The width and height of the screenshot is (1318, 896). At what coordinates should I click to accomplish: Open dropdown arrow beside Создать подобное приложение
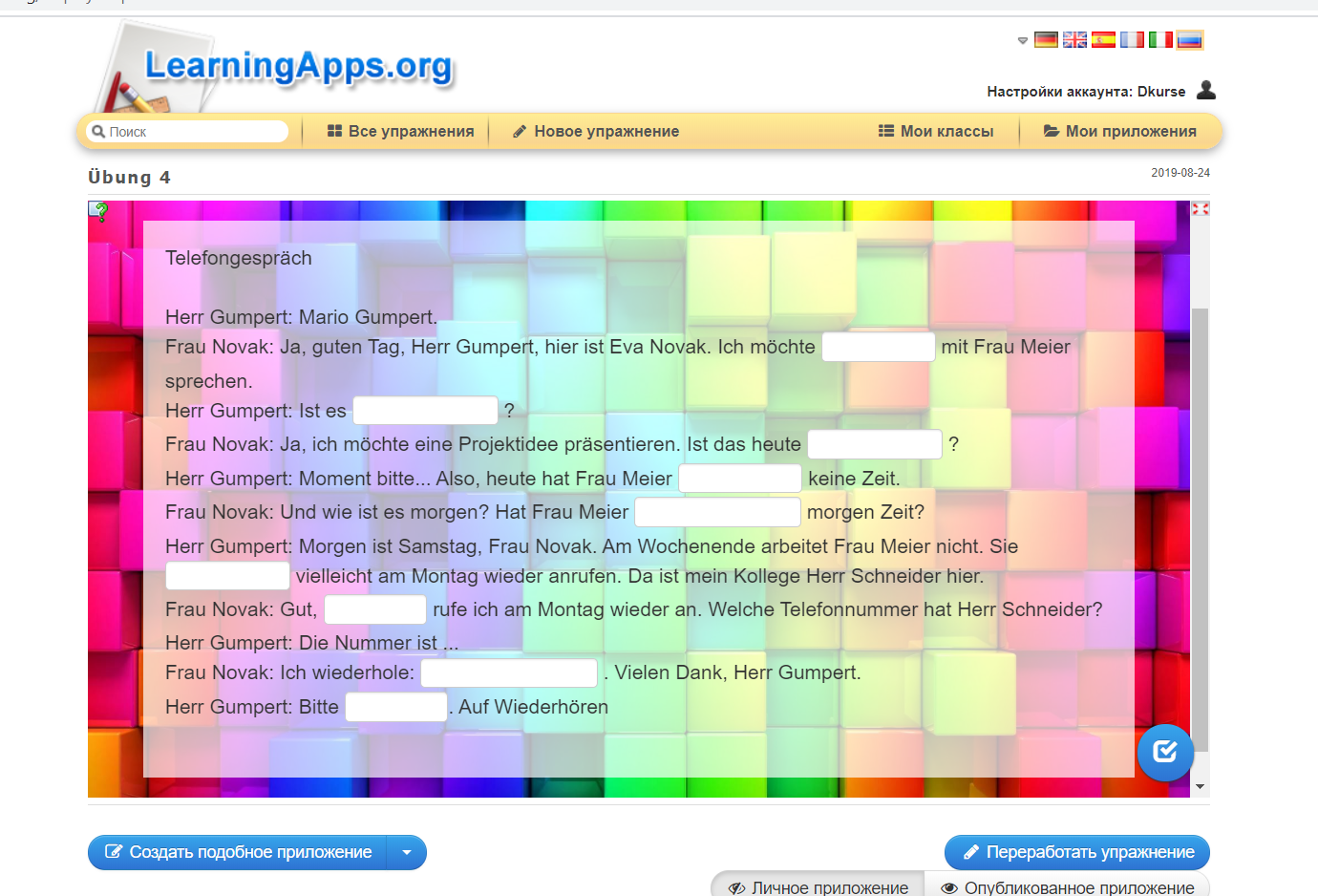click(407, 852)
